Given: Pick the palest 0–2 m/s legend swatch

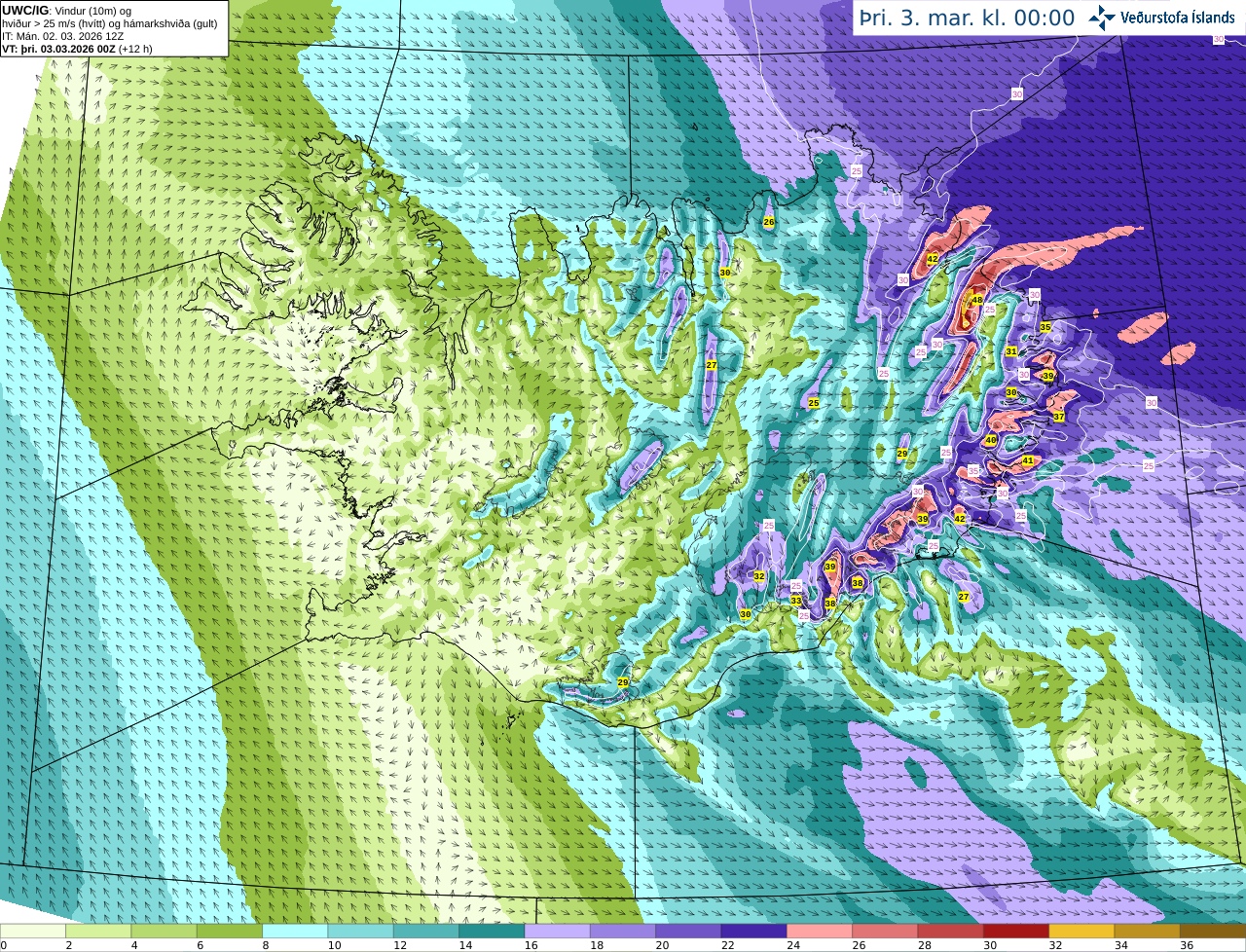Looking at the screenshot, I should coord(32,932).
